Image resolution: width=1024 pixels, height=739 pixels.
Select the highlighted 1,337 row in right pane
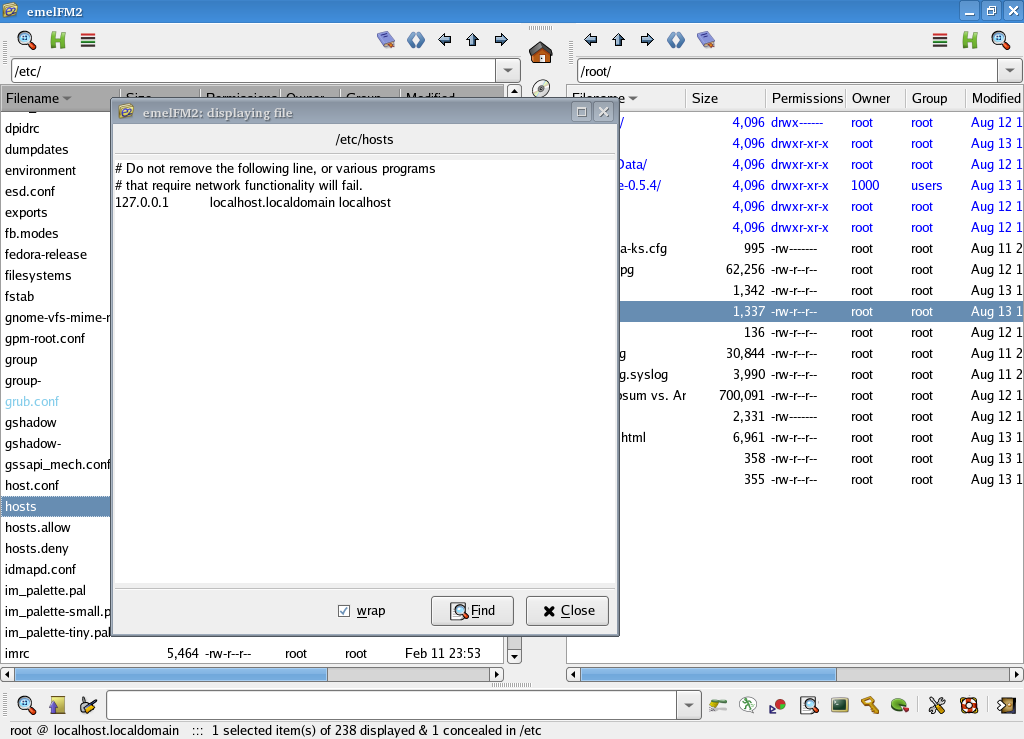point(821,311)
